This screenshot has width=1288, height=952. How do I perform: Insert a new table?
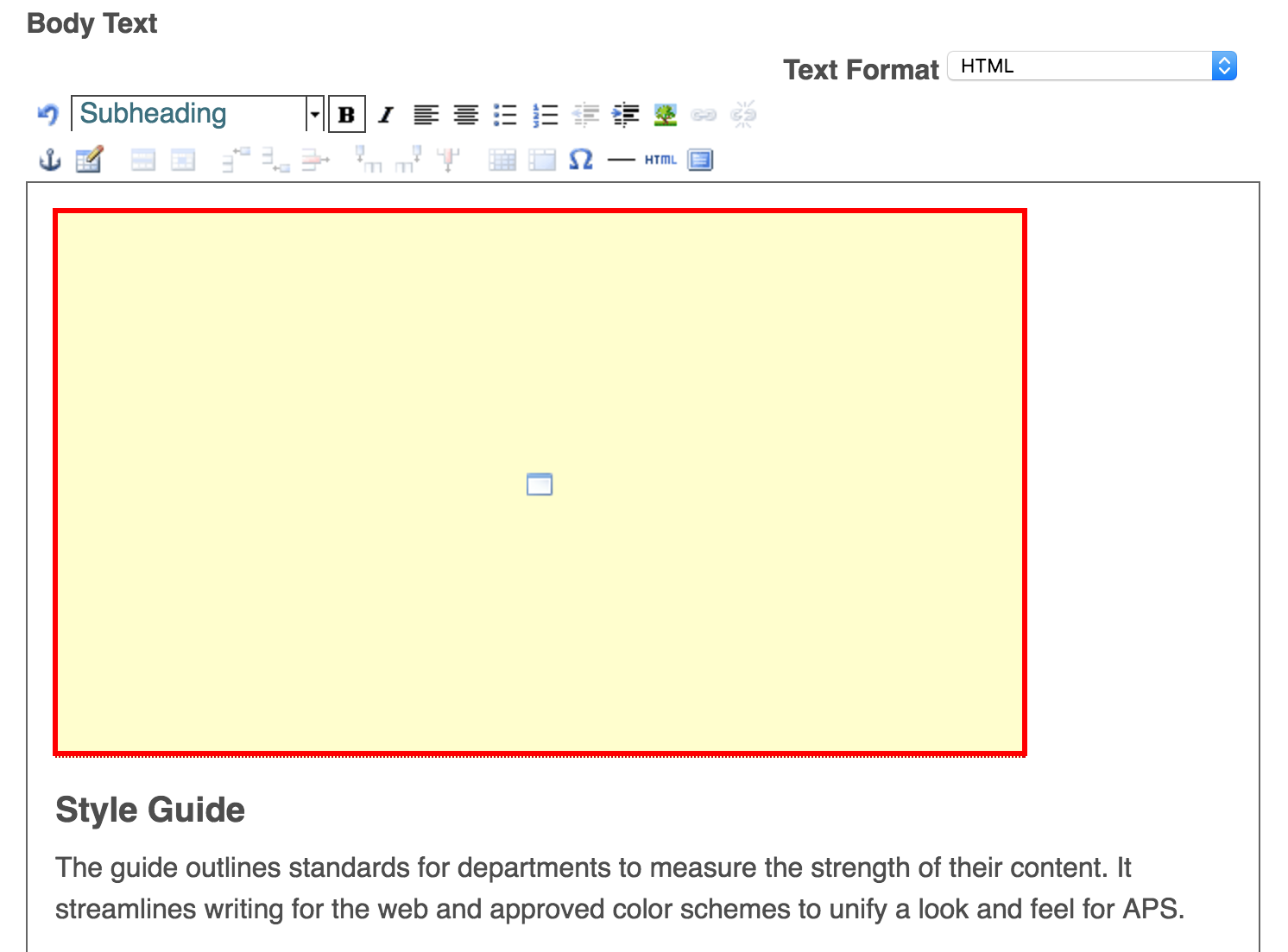89,160
